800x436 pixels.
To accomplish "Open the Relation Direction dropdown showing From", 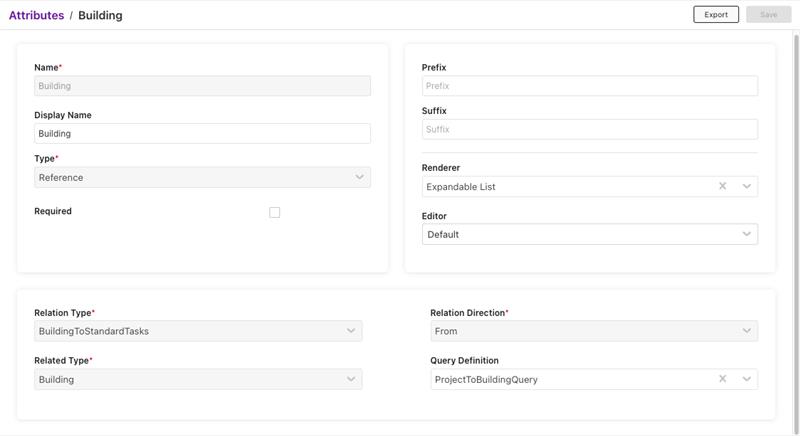I will (594, 331).
